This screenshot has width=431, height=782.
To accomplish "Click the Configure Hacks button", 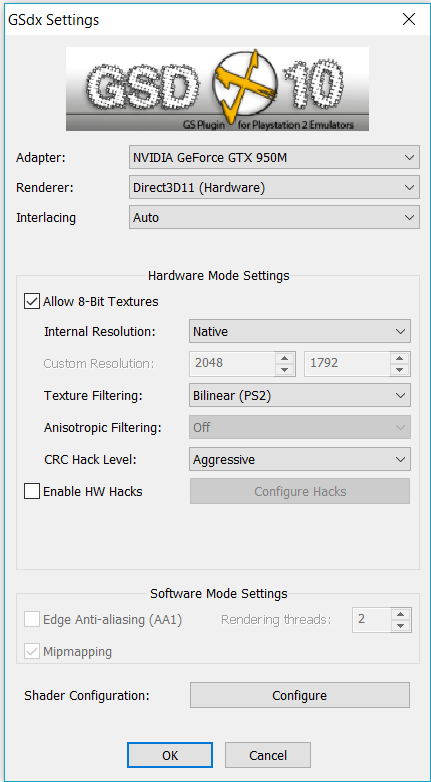I will coord(300,491).
